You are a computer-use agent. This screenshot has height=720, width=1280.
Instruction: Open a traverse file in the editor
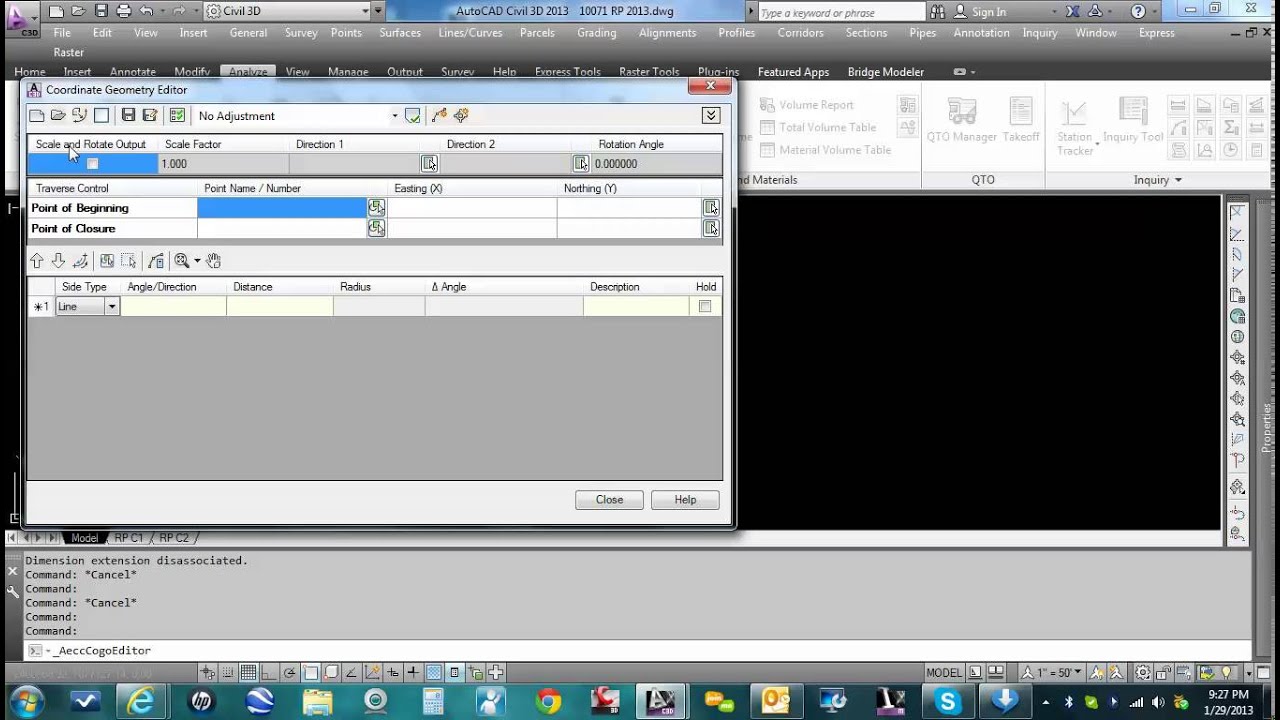58,116
